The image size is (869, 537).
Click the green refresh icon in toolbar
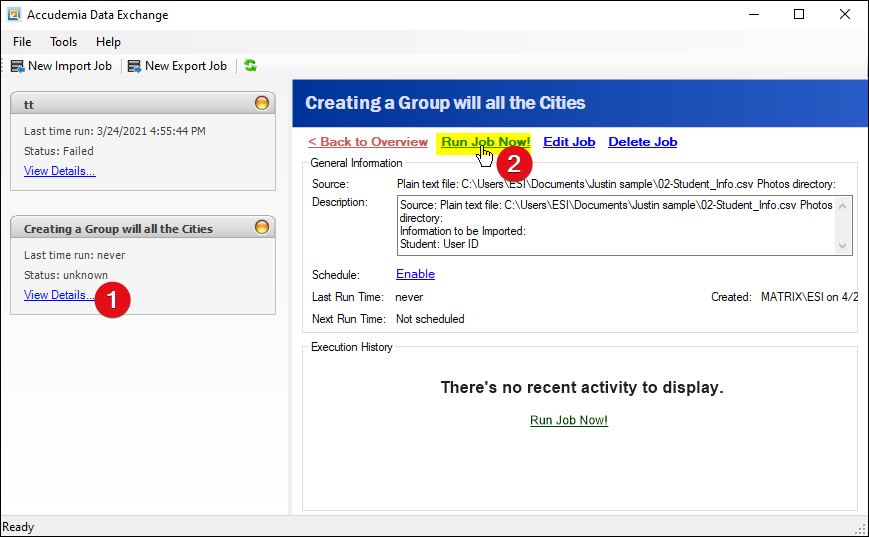(251, 65)
